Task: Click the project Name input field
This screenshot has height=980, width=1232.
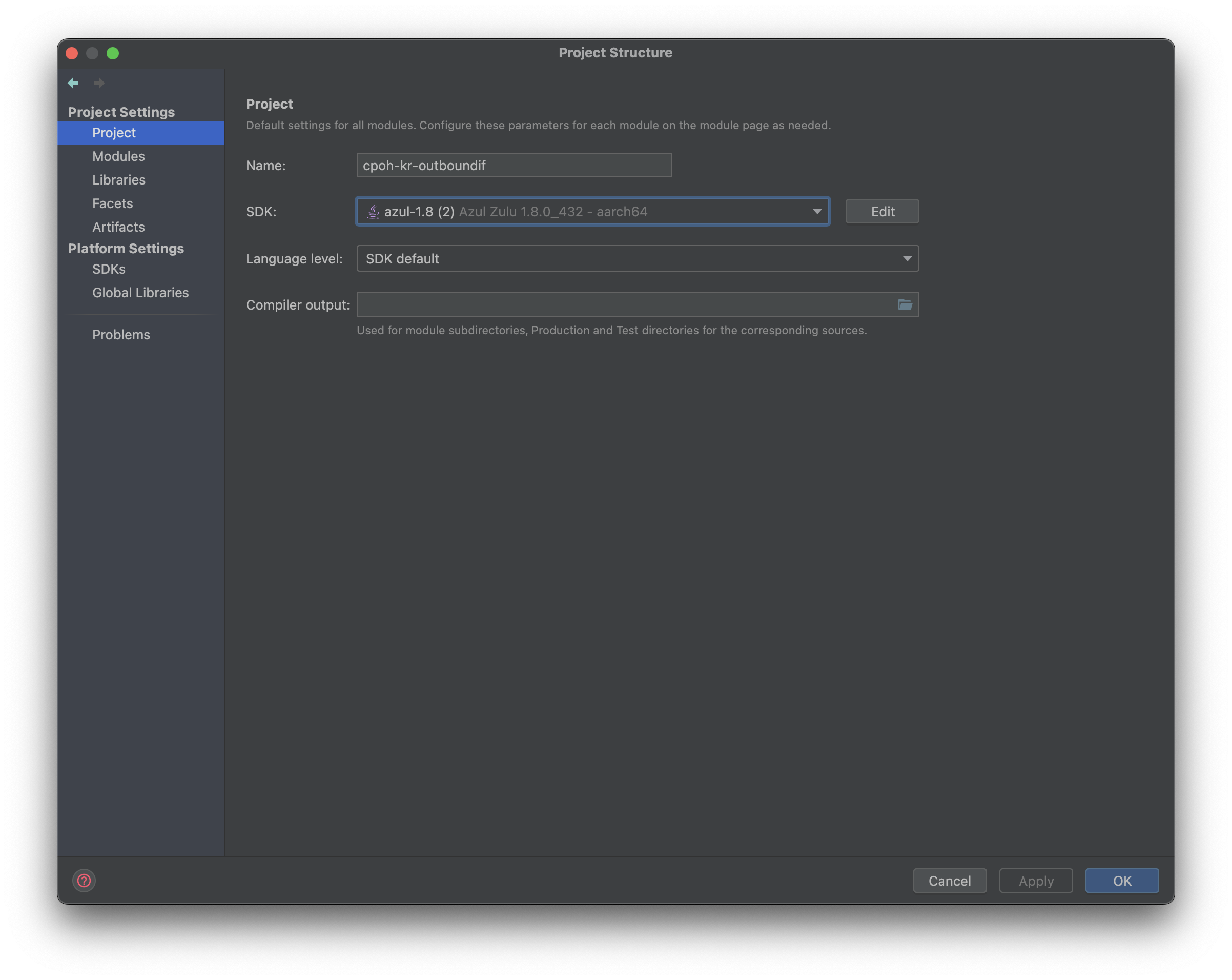Action: tap(513, 165)
